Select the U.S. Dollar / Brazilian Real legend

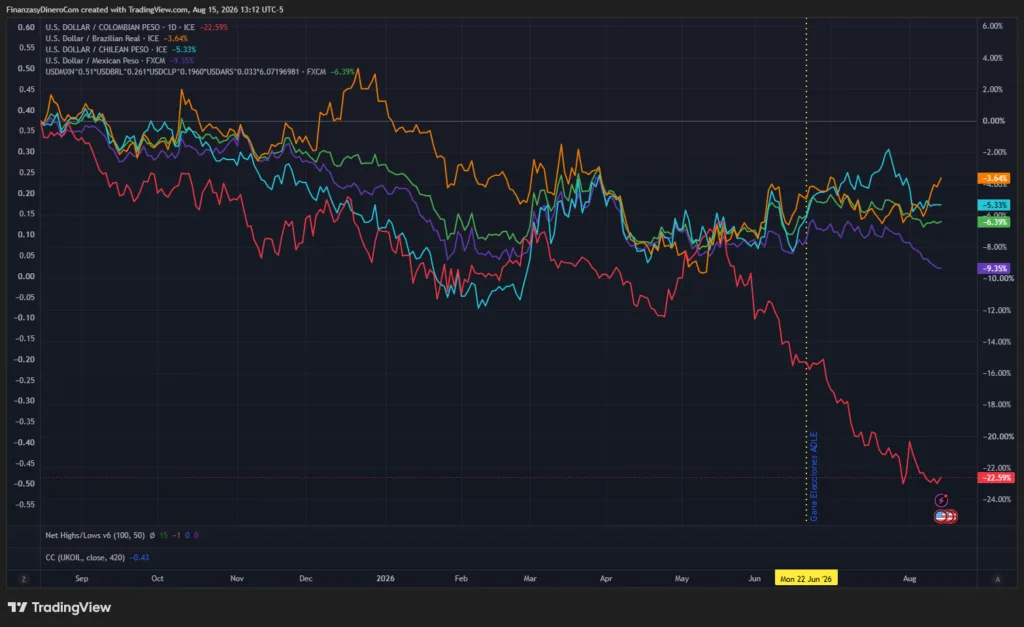click(102, 39)
